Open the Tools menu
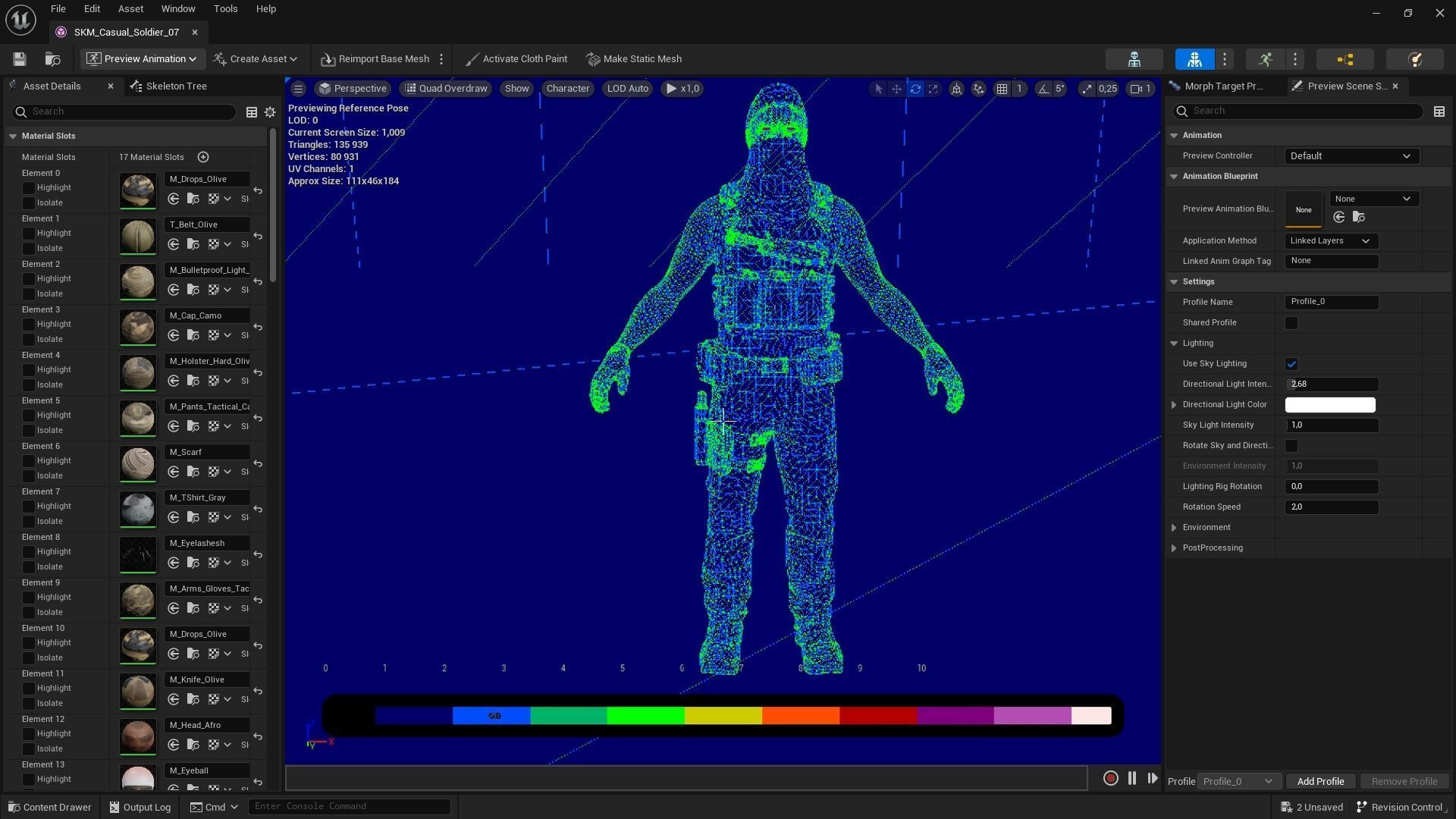The image size is (1456, 819). (225, 9)
